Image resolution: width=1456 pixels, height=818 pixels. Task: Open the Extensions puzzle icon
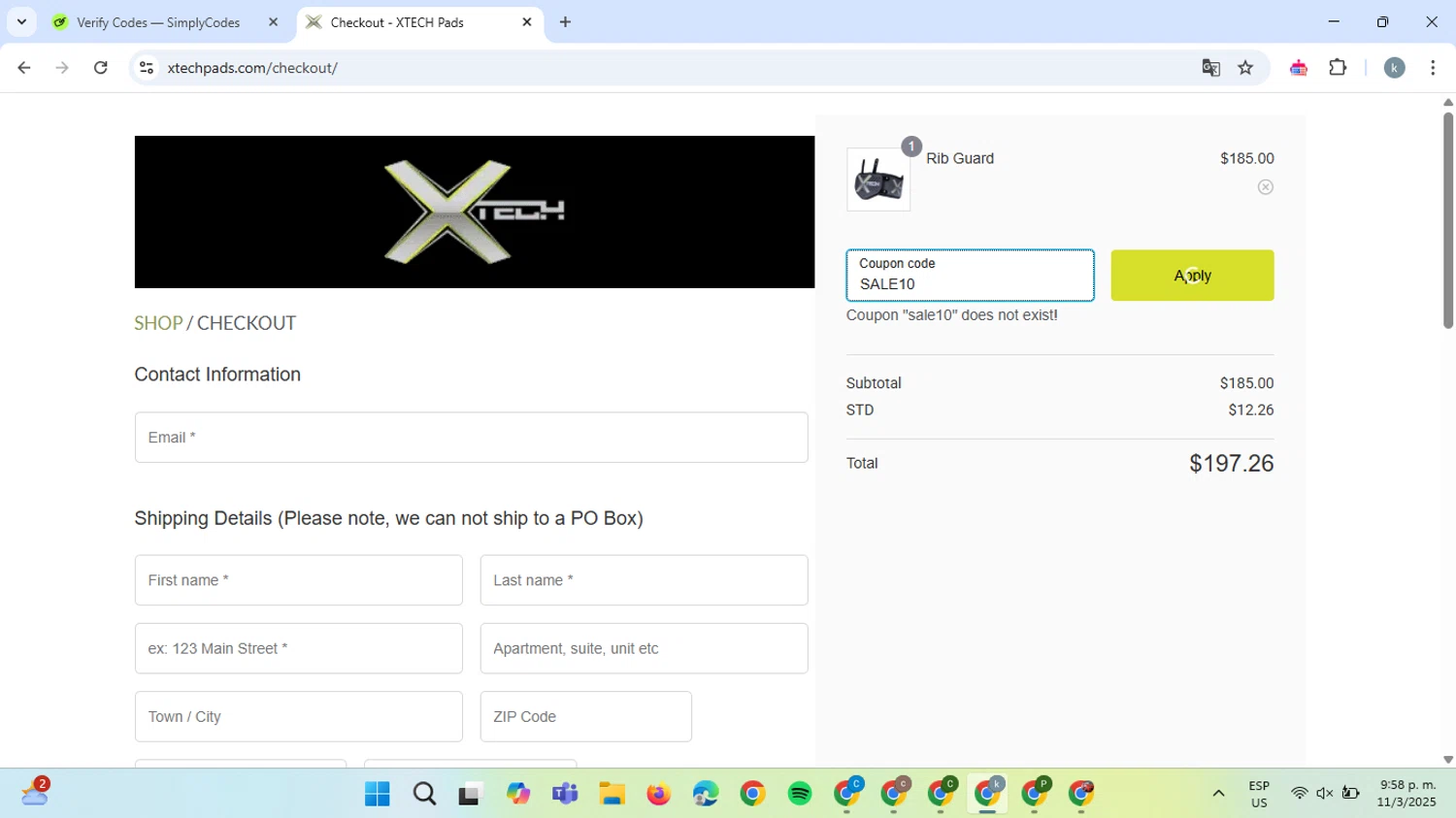1338,68
